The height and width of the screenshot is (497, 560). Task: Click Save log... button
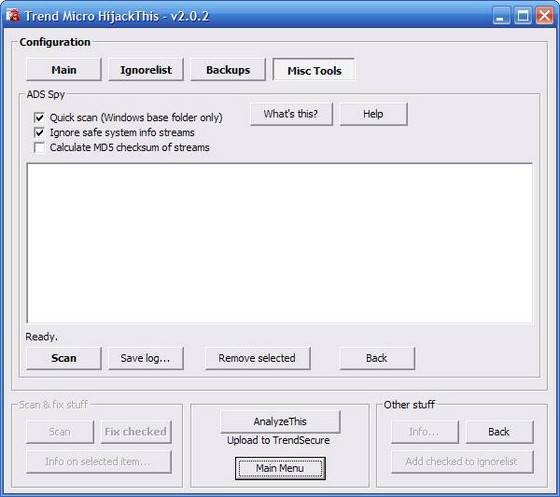point(146,358)
